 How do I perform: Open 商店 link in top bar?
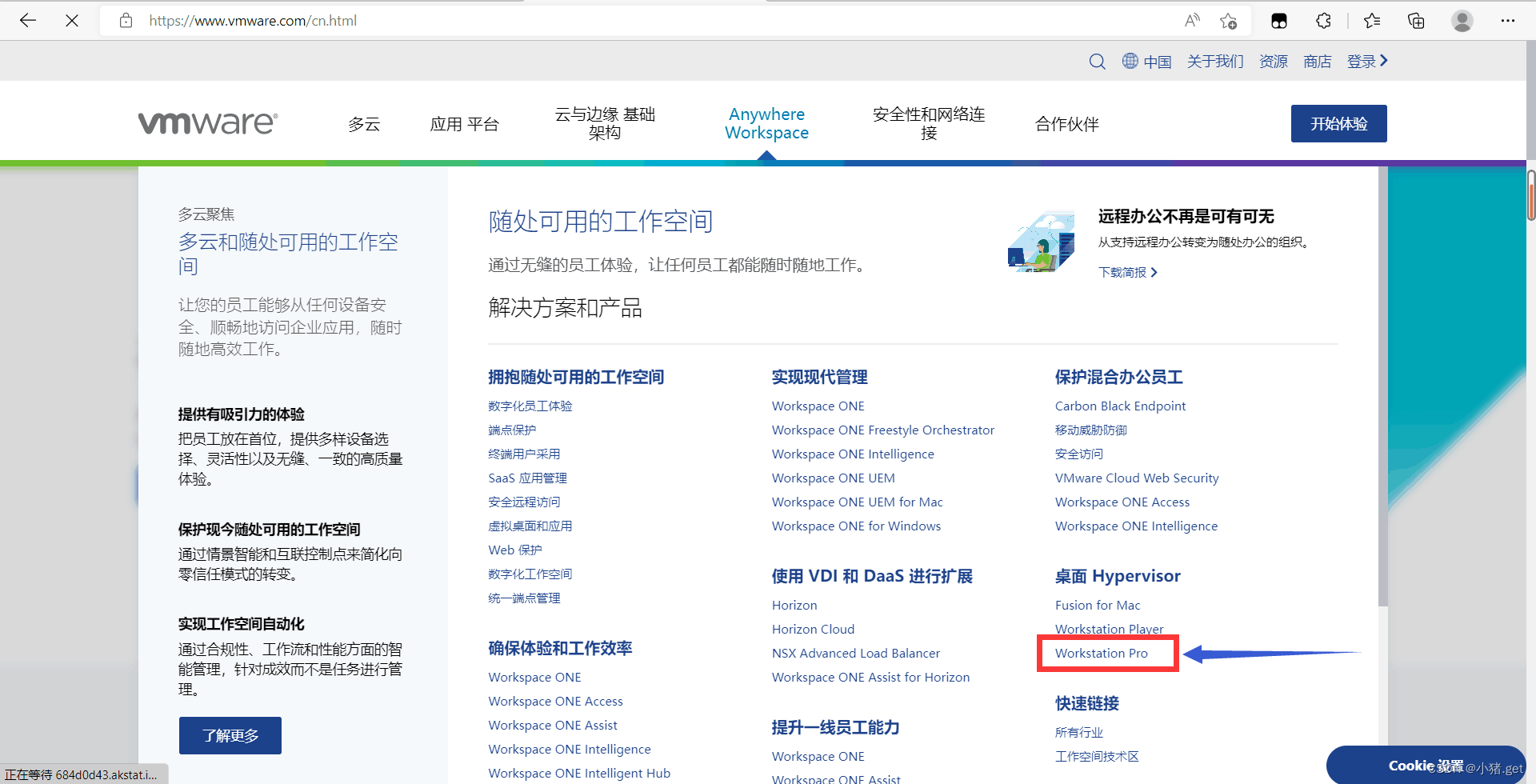[1318, 62]
